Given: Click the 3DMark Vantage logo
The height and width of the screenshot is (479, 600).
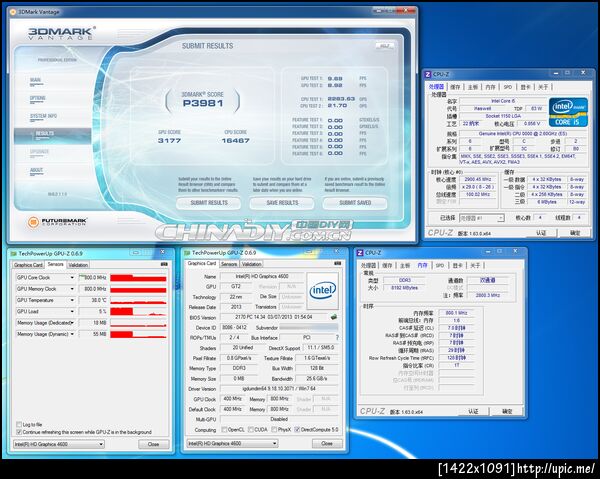Looking at the screenshot, I should (x=61, y=33).
